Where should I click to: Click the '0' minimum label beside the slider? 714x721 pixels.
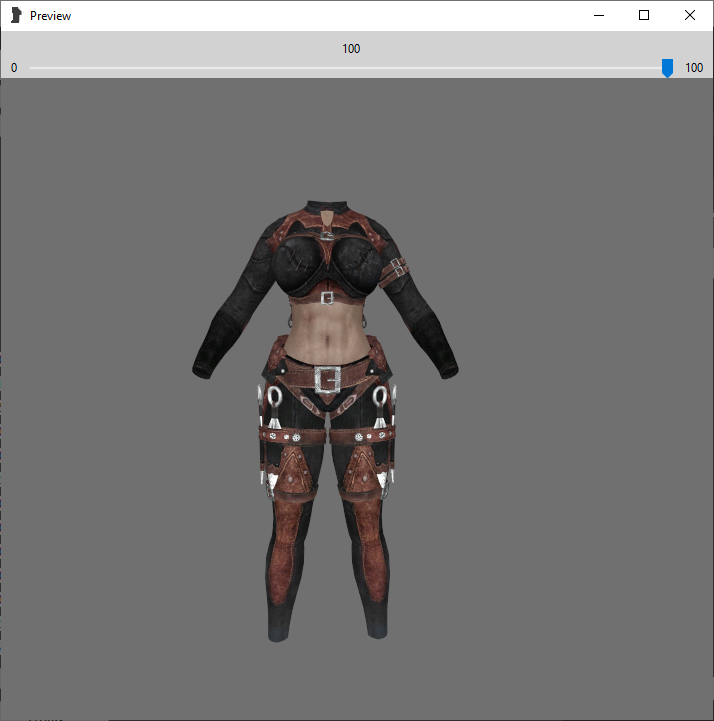coord(14,68)
